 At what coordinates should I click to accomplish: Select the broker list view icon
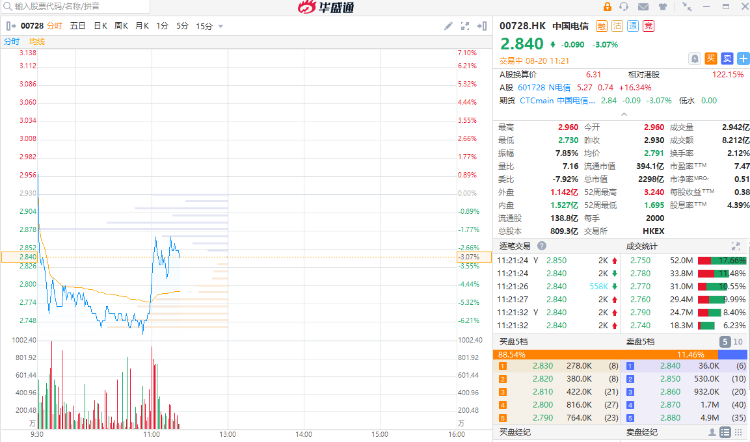pyautogui.click(x=725, y=432)
